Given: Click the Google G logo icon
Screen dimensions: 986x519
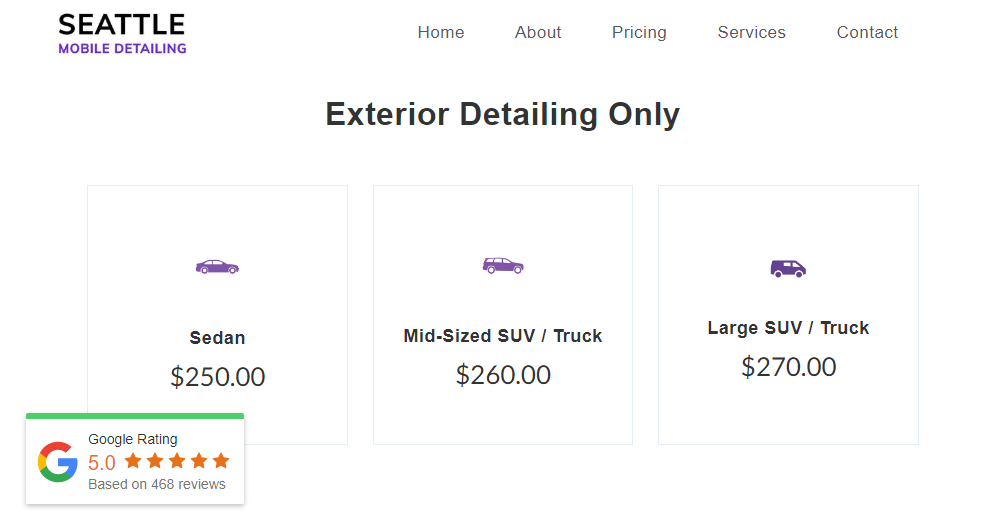Looking at the screenshot, I should 58,462.
